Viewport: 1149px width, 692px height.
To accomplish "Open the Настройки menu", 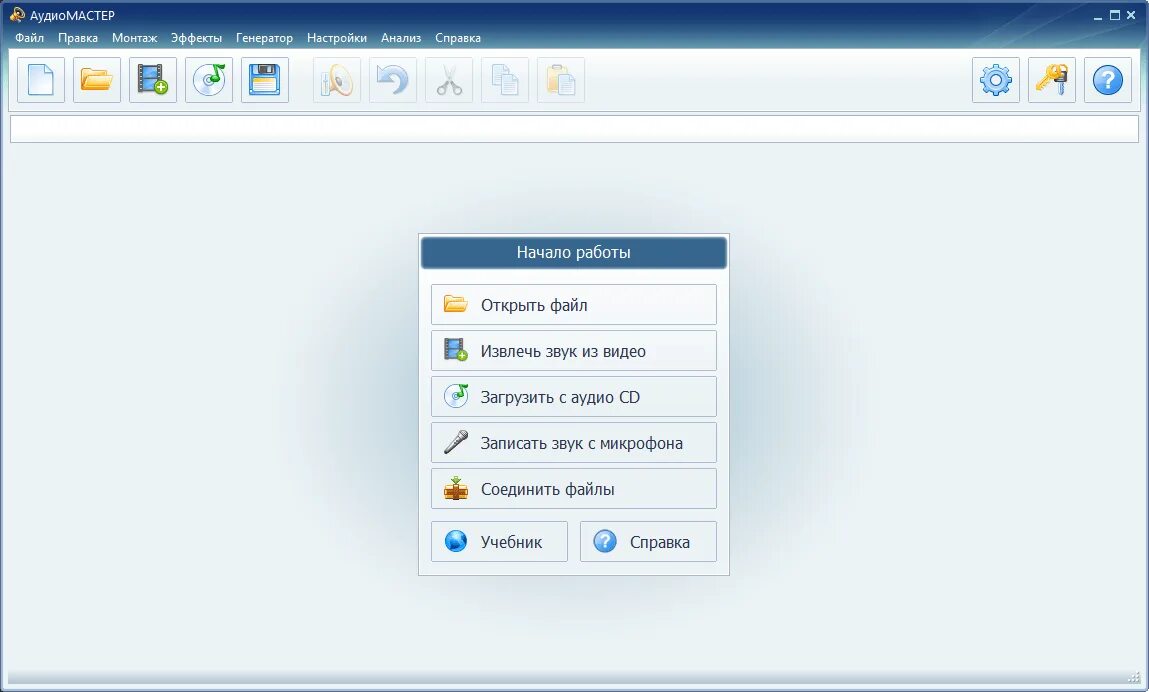I will [x=336, y=38].
